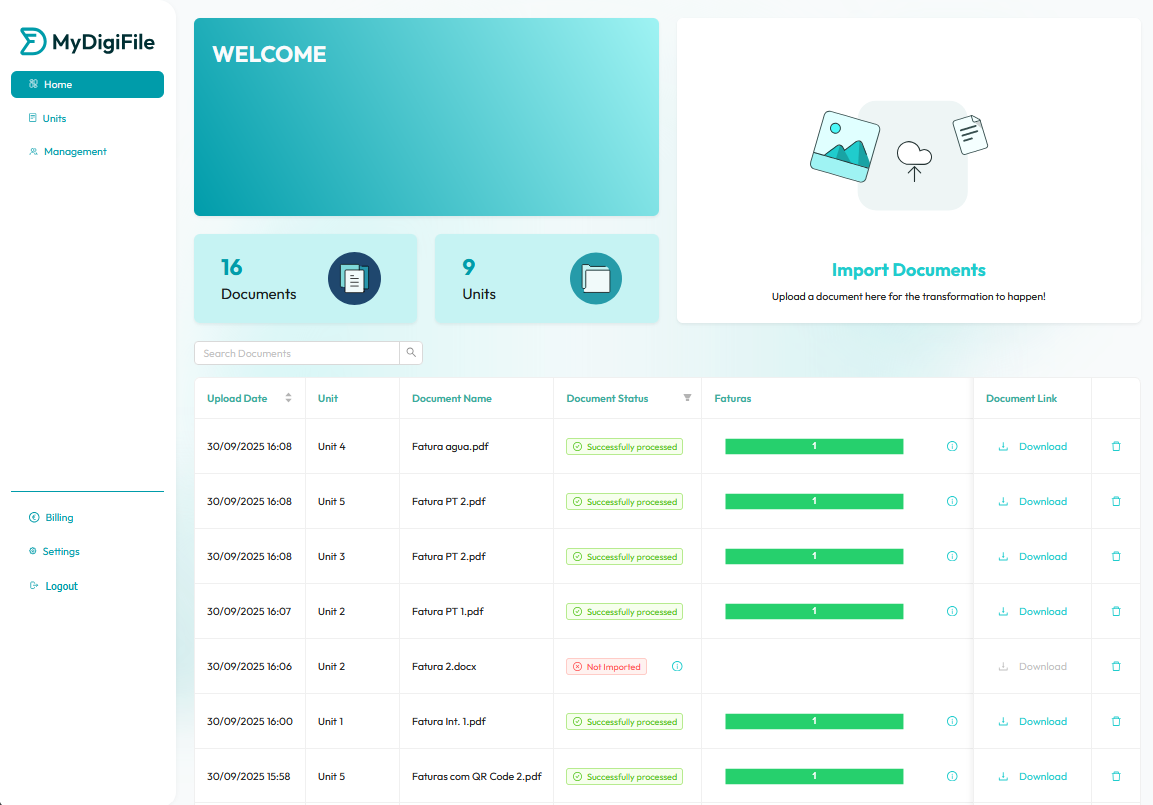Click the cloud upload icon in Import Documents
This screenshot has width=1153, height=805.
click(x=913, y=158)
